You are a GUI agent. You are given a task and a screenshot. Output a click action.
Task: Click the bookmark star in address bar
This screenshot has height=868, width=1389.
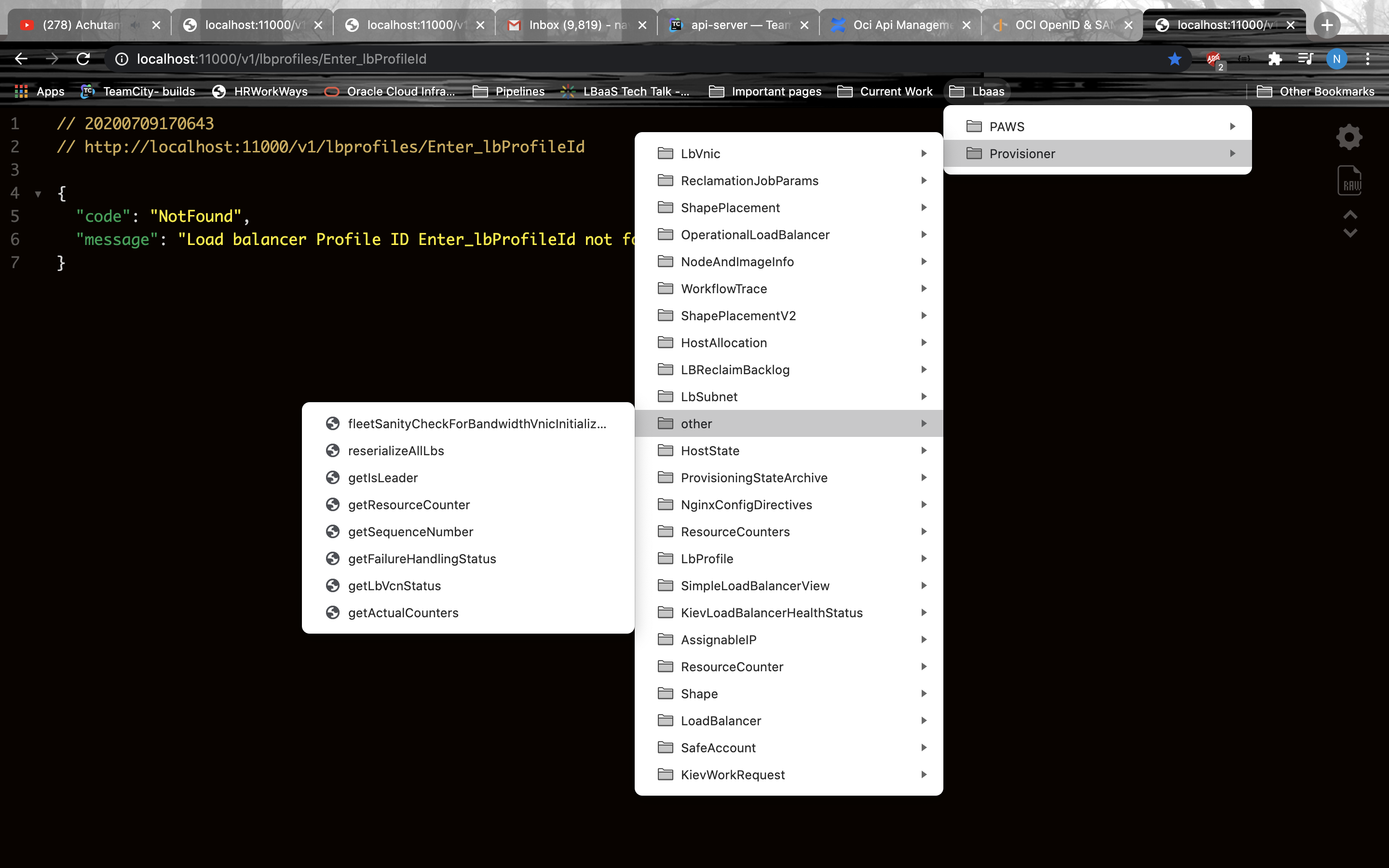(1174, 58)
